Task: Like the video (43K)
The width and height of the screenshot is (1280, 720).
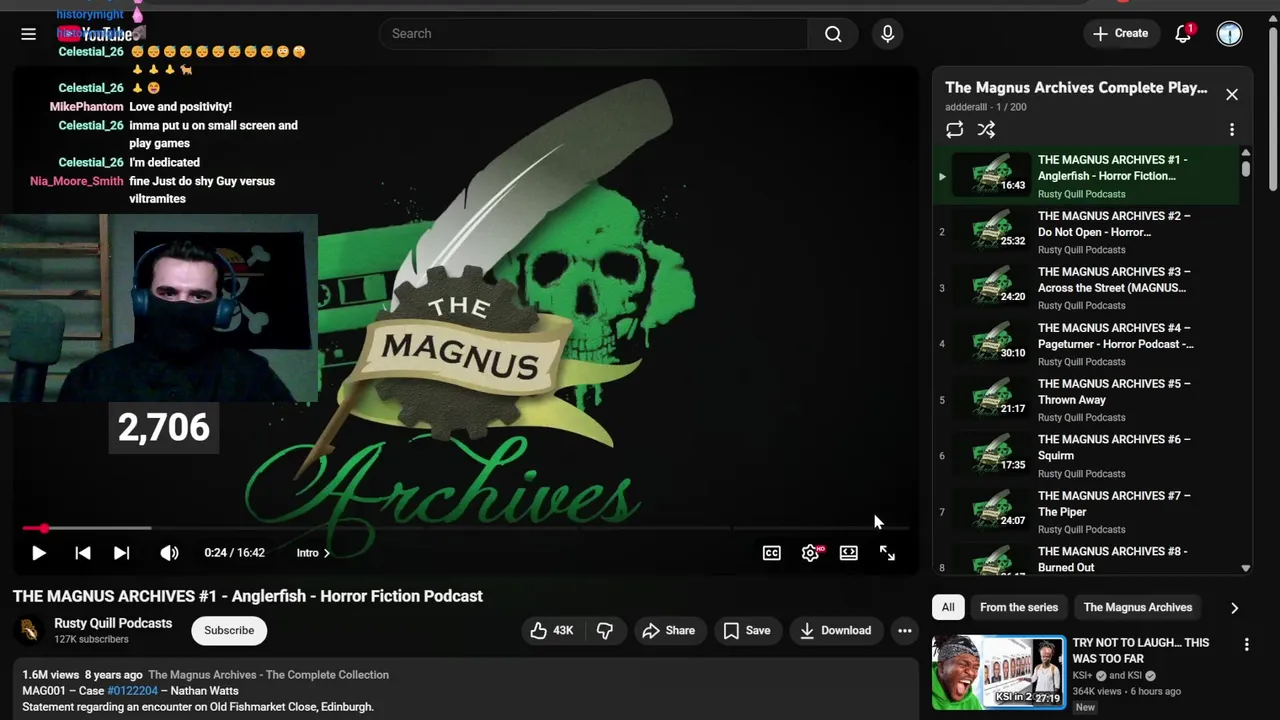Action: 551,631
